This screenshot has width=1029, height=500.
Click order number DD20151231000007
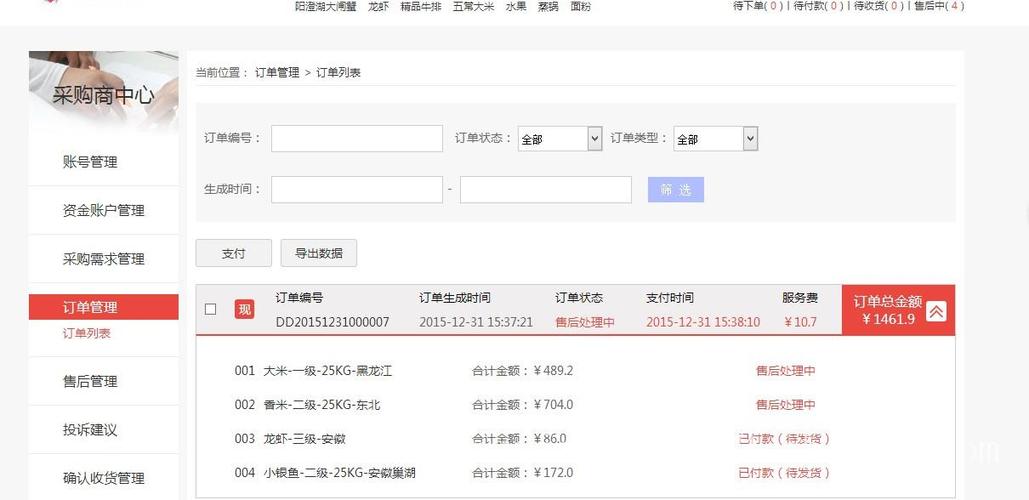pos(332,322)
